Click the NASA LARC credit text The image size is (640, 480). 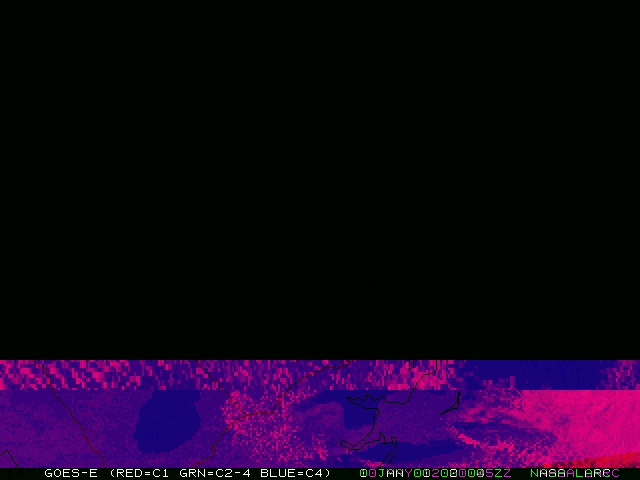pos(574,473)
